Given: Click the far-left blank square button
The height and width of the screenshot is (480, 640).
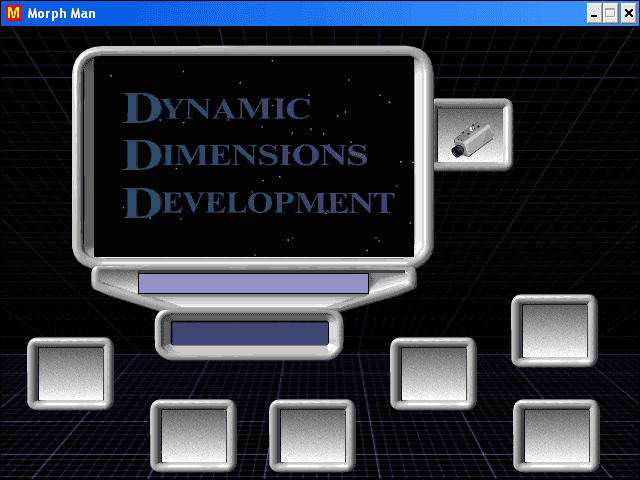Looking at the screenshot, I should [70, 373].
